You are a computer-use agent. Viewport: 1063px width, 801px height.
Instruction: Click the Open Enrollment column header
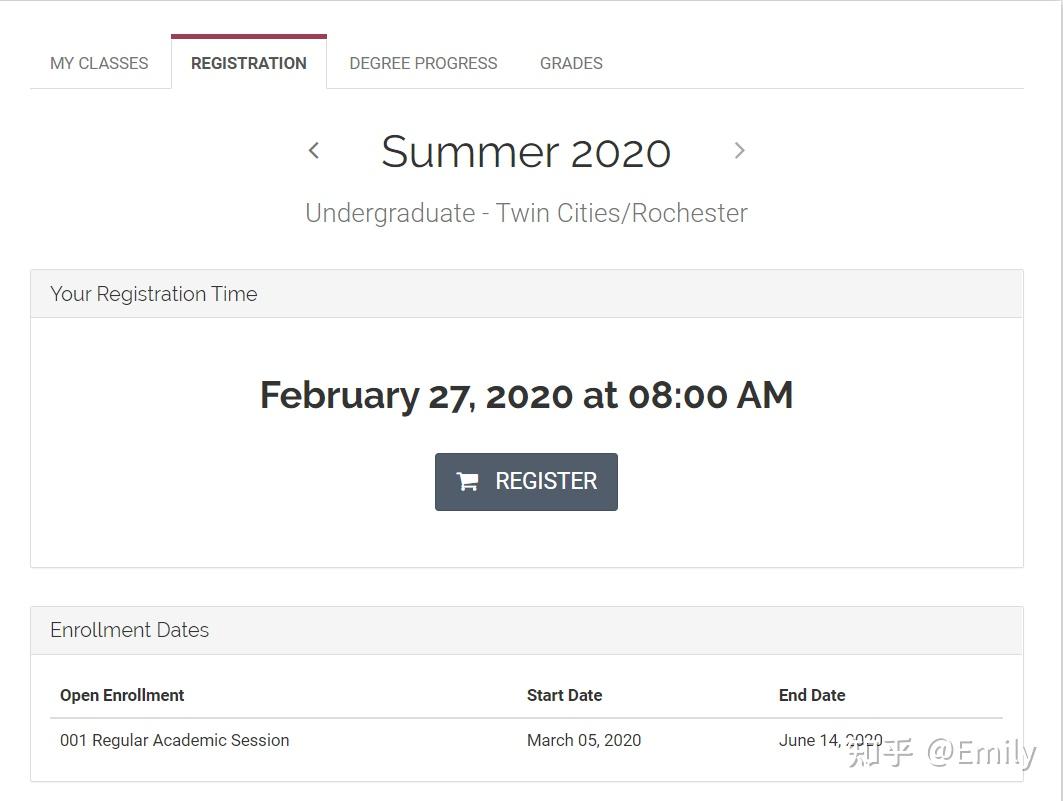[x=122, y=695]
